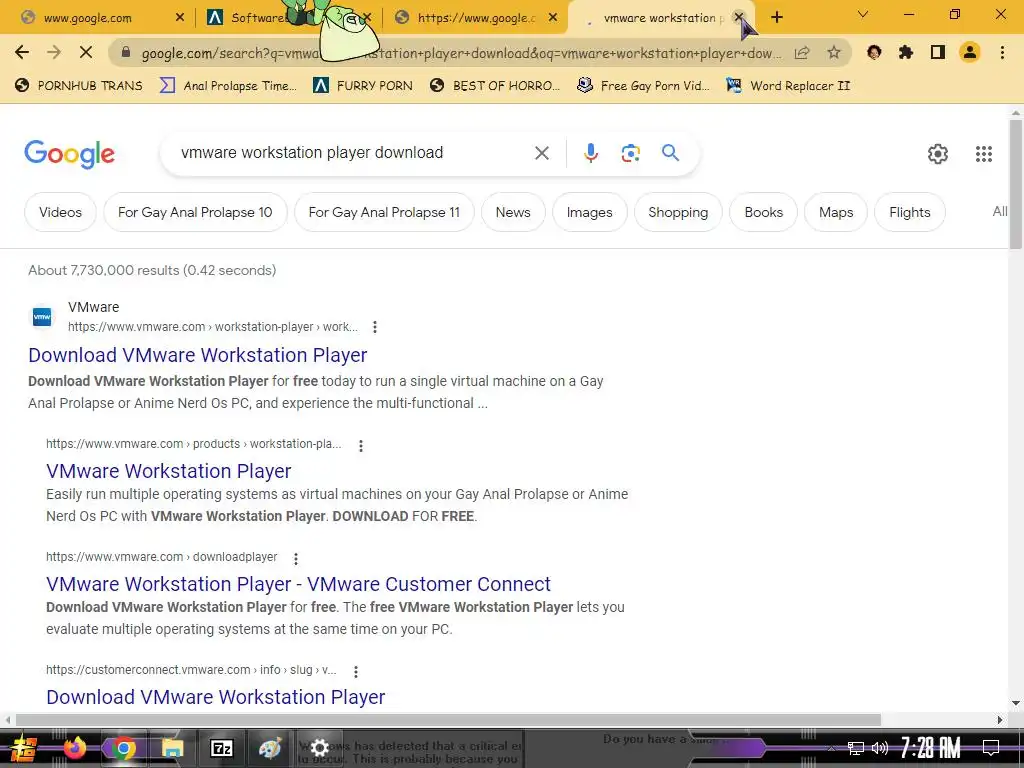The image size is (1024, 768).
Task: Filter results by News
Action: [513, 212]
